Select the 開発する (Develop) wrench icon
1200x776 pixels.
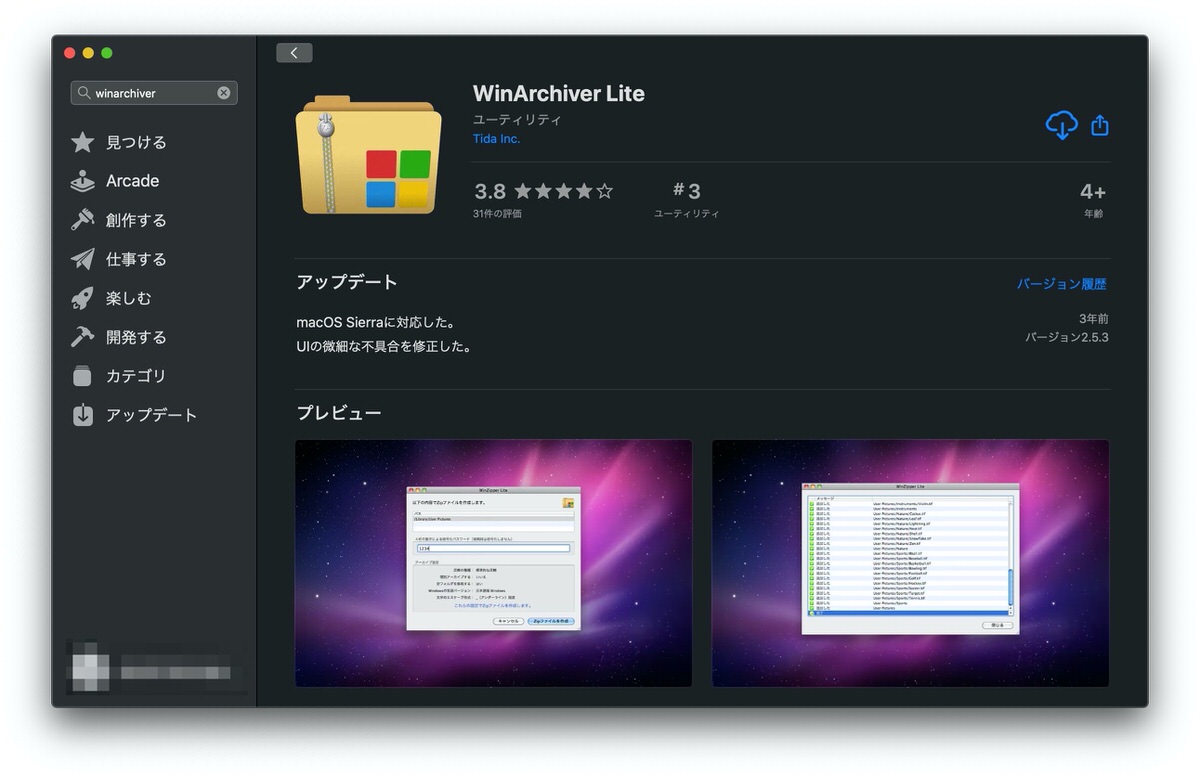(82, 337)
